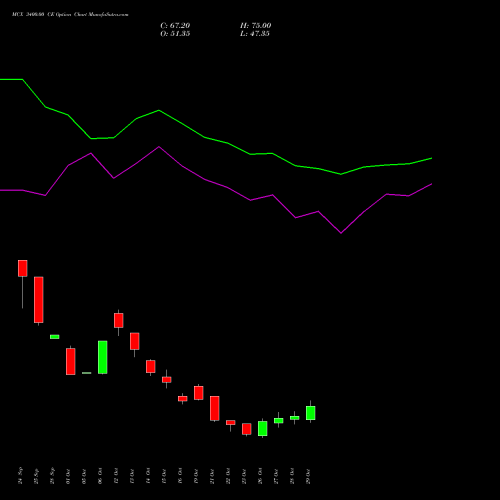
Task: Click the green candle above 26 Oct
Action: coord(263,429)
